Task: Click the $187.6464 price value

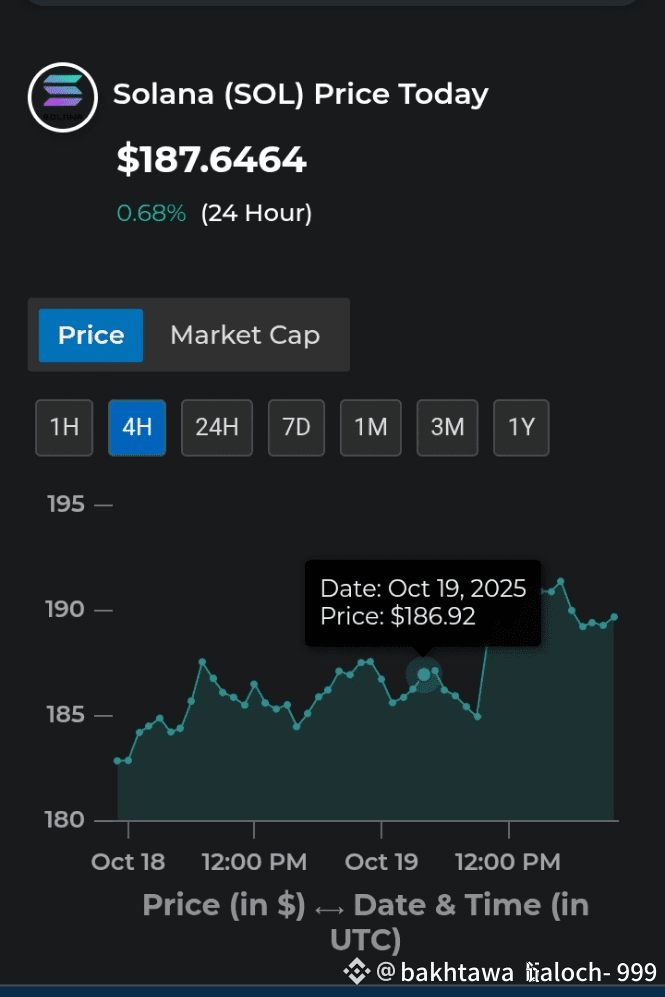Action: 211,160
